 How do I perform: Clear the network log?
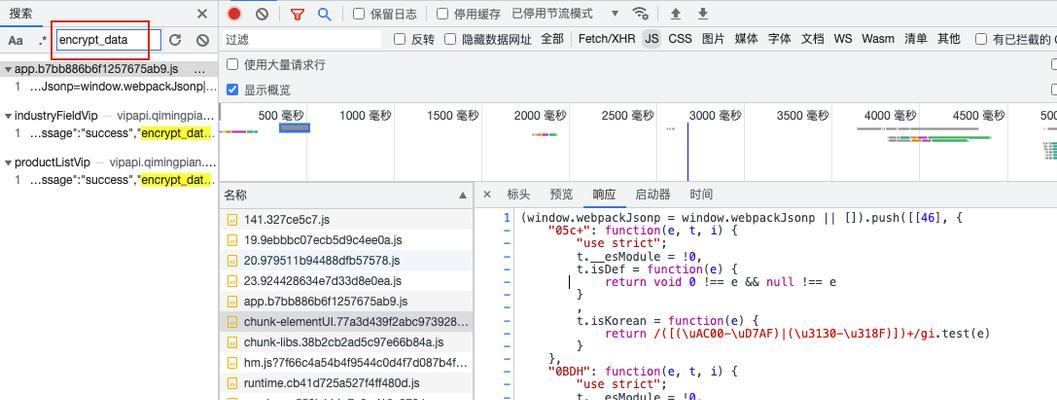click(x=262, y=13)
